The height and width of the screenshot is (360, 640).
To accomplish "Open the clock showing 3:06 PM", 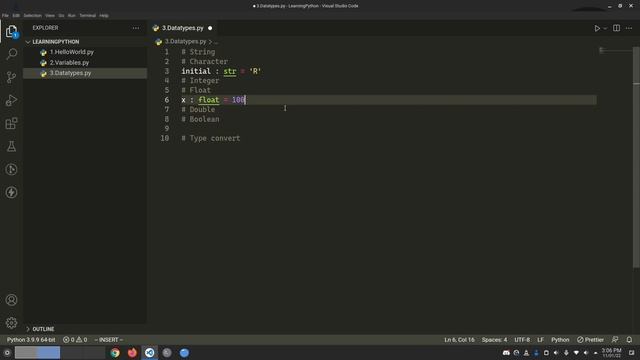I will tap(611, 353).
